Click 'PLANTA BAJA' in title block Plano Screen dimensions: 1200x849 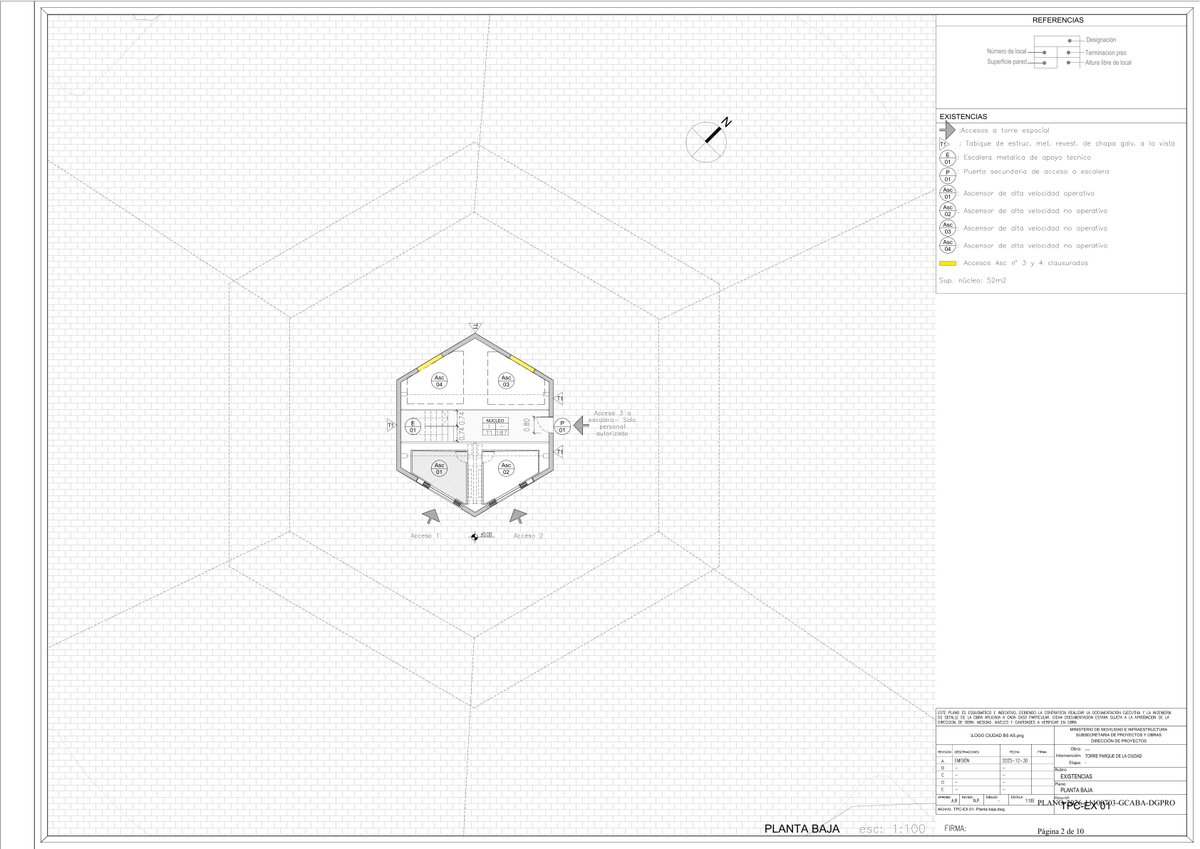1076,790
